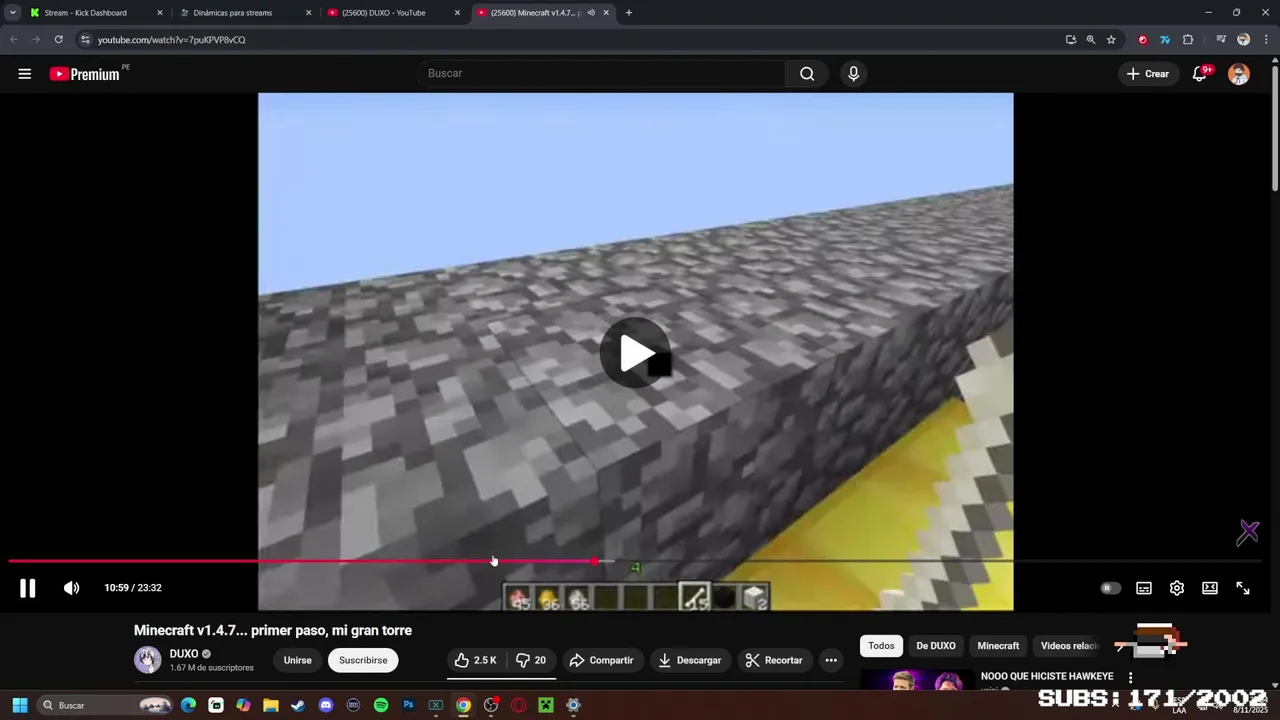The height and width of the screenshot is (720, 1280).
Task: Enter fullscreen mode
Action: 1243,588
